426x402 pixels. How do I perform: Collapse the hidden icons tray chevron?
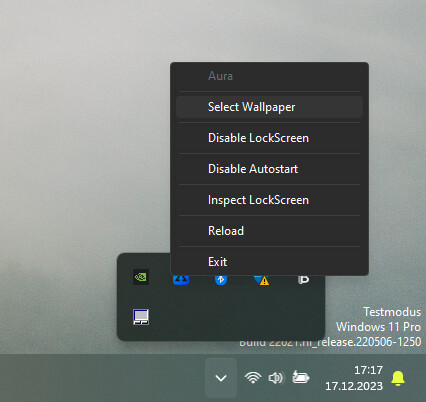point(221,378)
